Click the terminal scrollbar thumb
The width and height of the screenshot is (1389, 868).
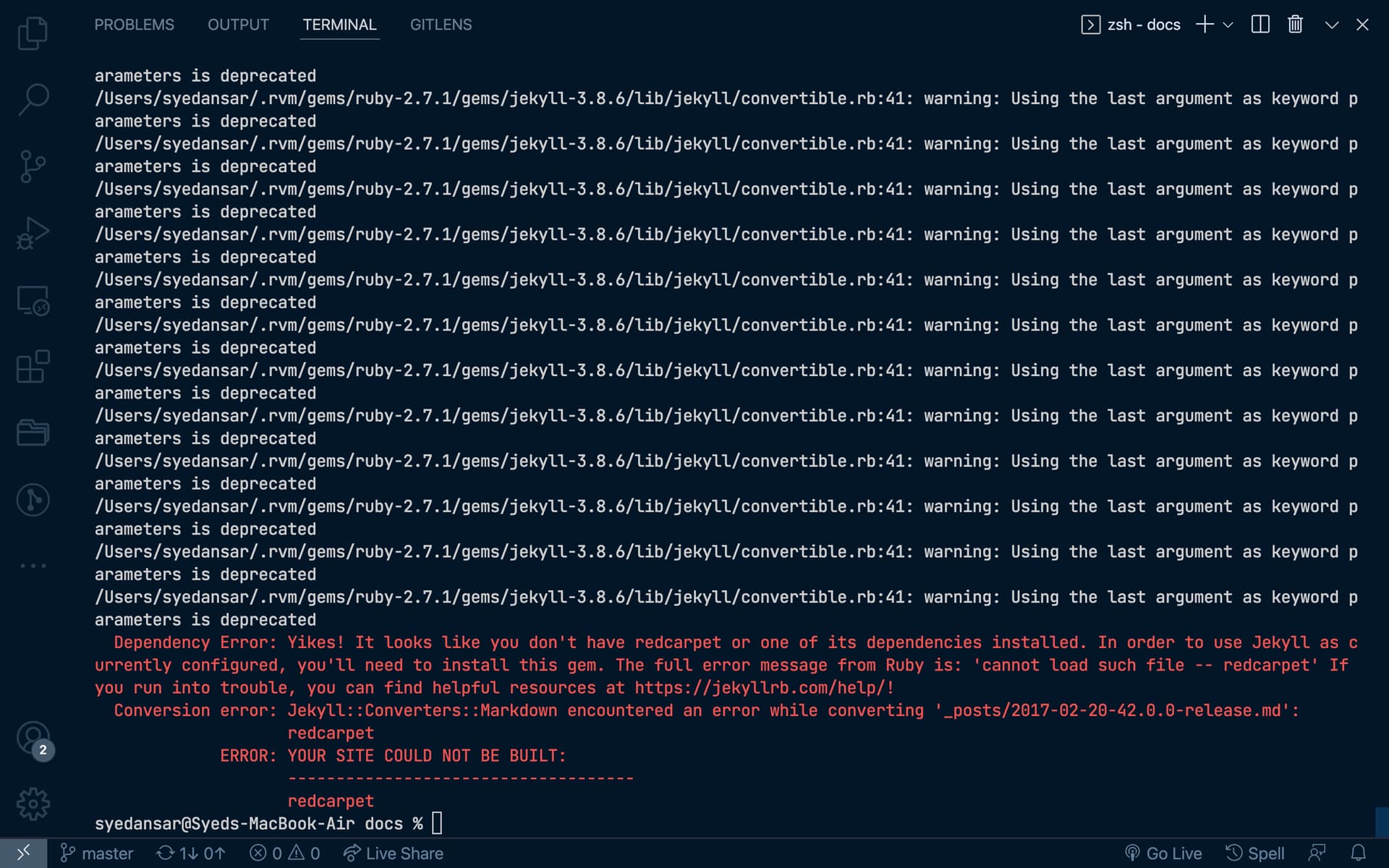[x=1382, y=822]
